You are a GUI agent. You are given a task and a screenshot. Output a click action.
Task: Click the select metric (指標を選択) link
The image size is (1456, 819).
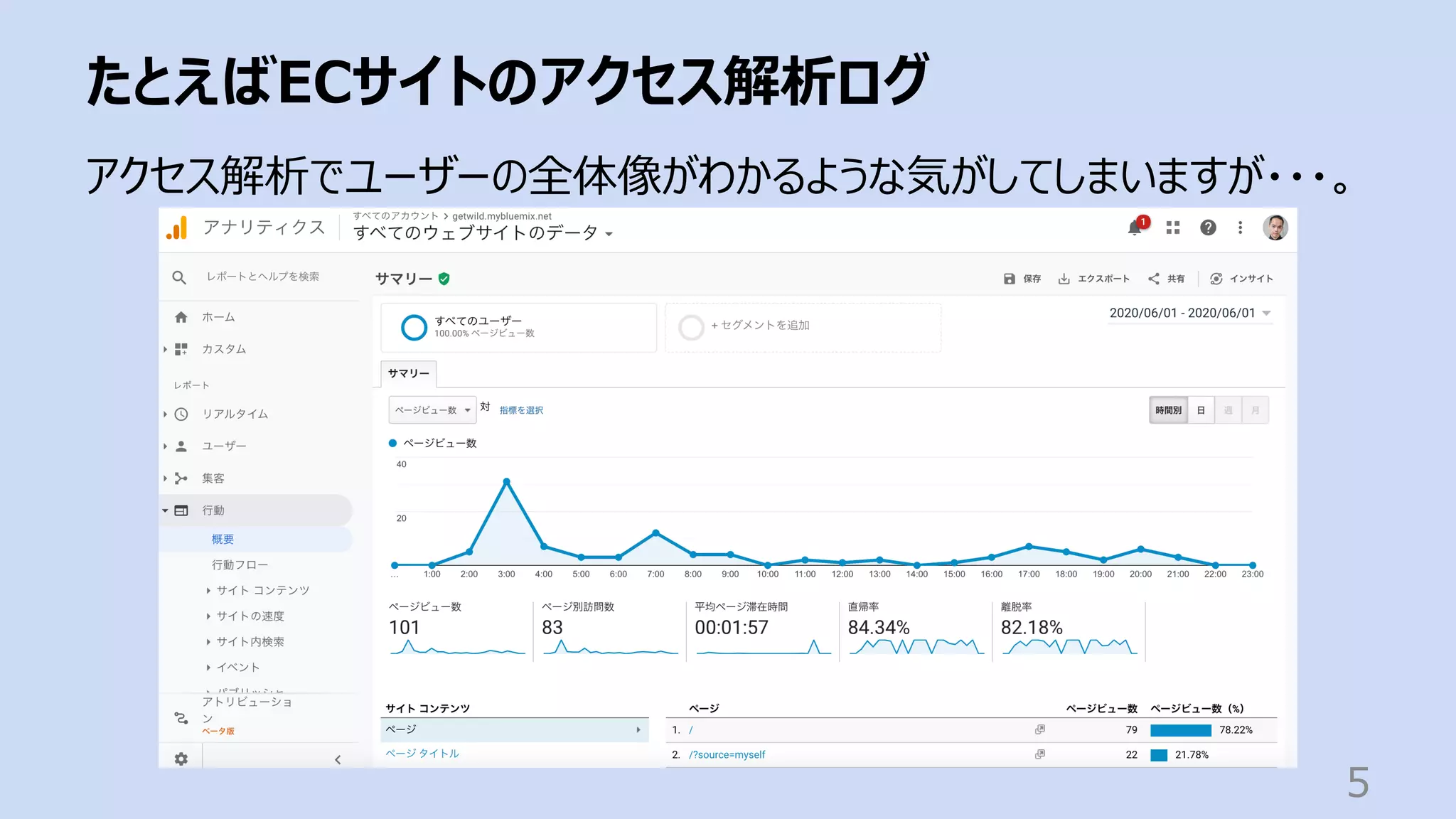tap(521, 410)
